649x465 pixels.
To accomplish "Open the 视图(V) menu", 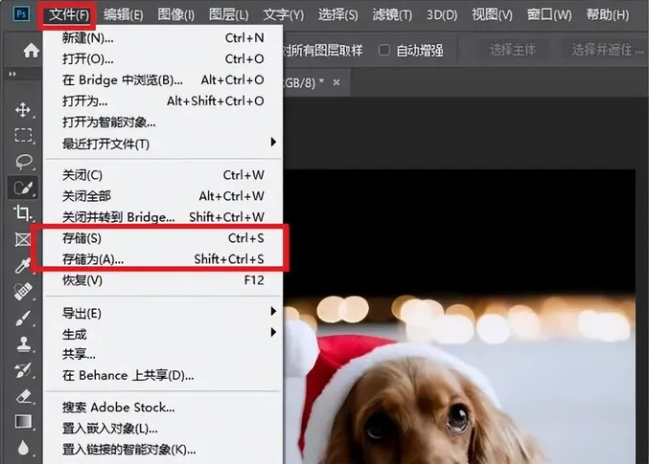I will [x=492, y=15].
